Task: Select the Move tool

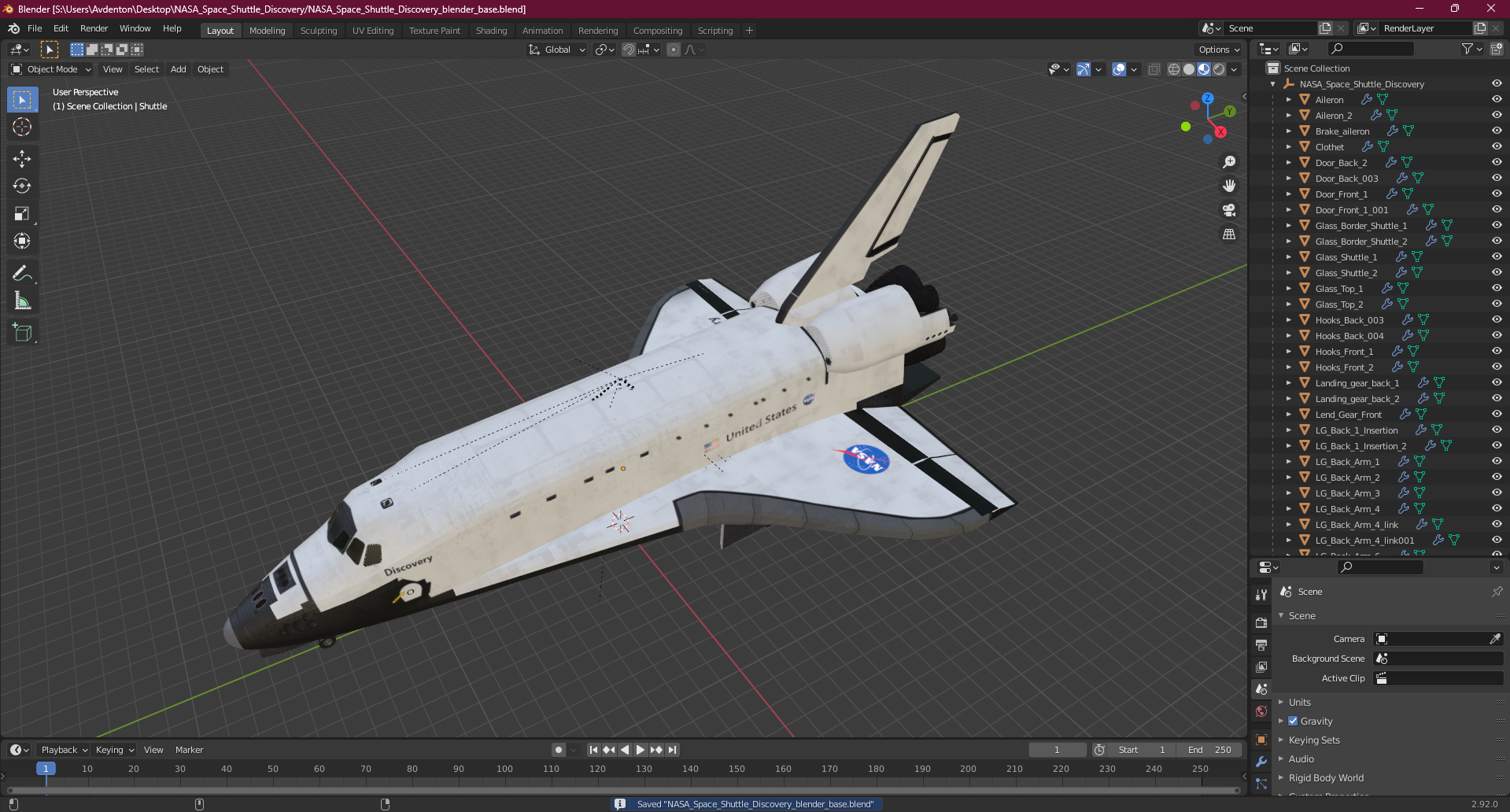Action: (22, 159)
